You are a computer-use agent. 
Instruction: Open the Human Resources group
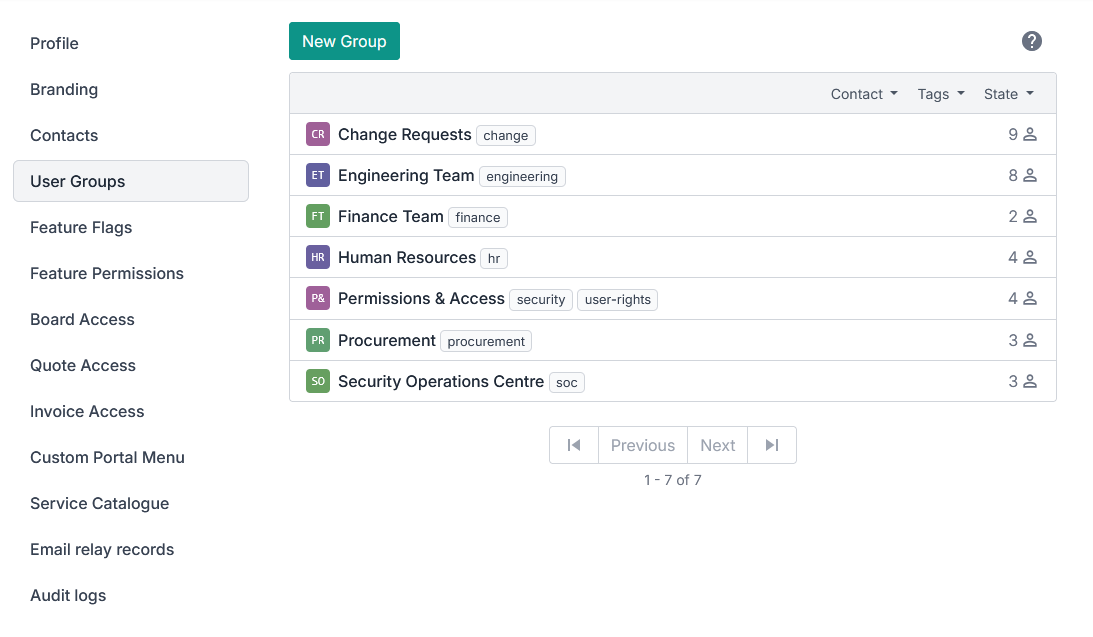[406, 257]
